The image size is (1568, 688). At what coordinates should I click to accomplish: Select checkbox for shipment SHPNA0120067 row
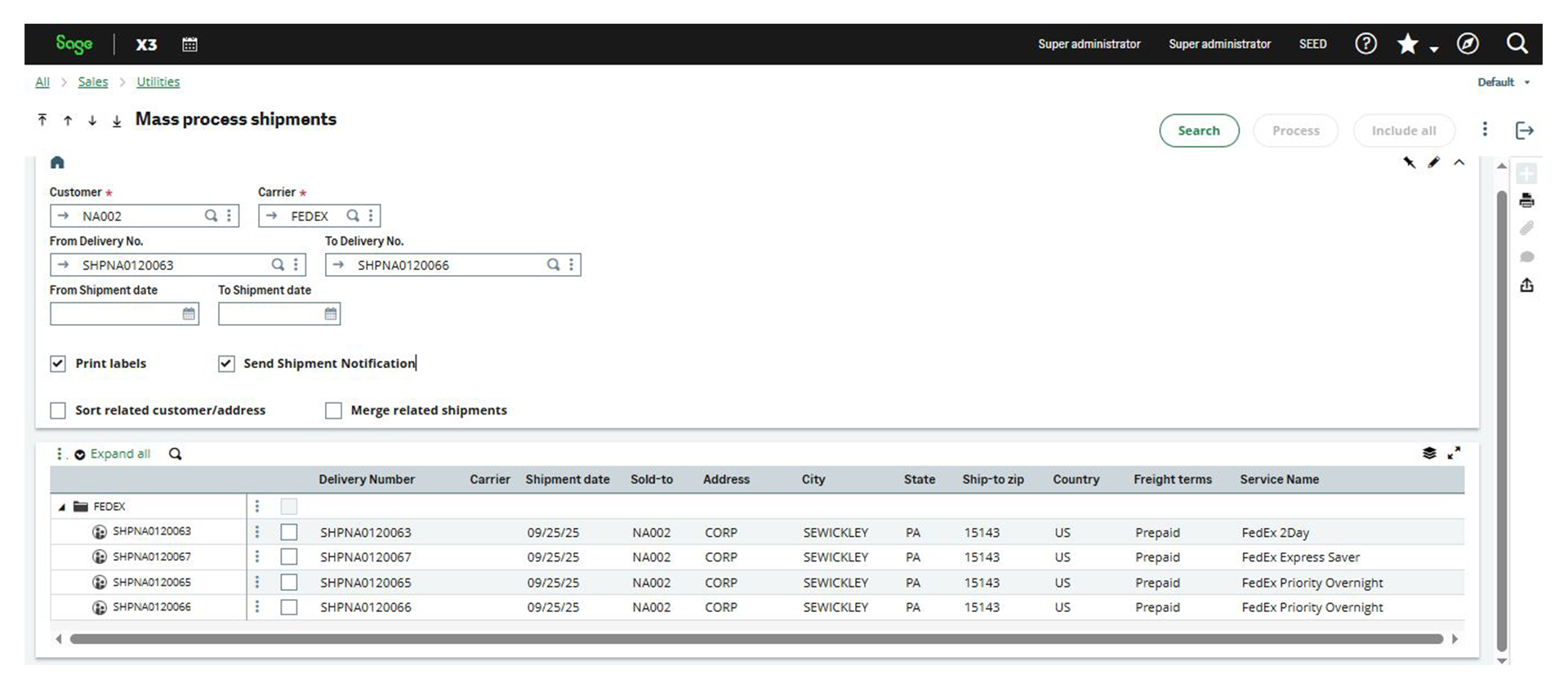point(289,557)
